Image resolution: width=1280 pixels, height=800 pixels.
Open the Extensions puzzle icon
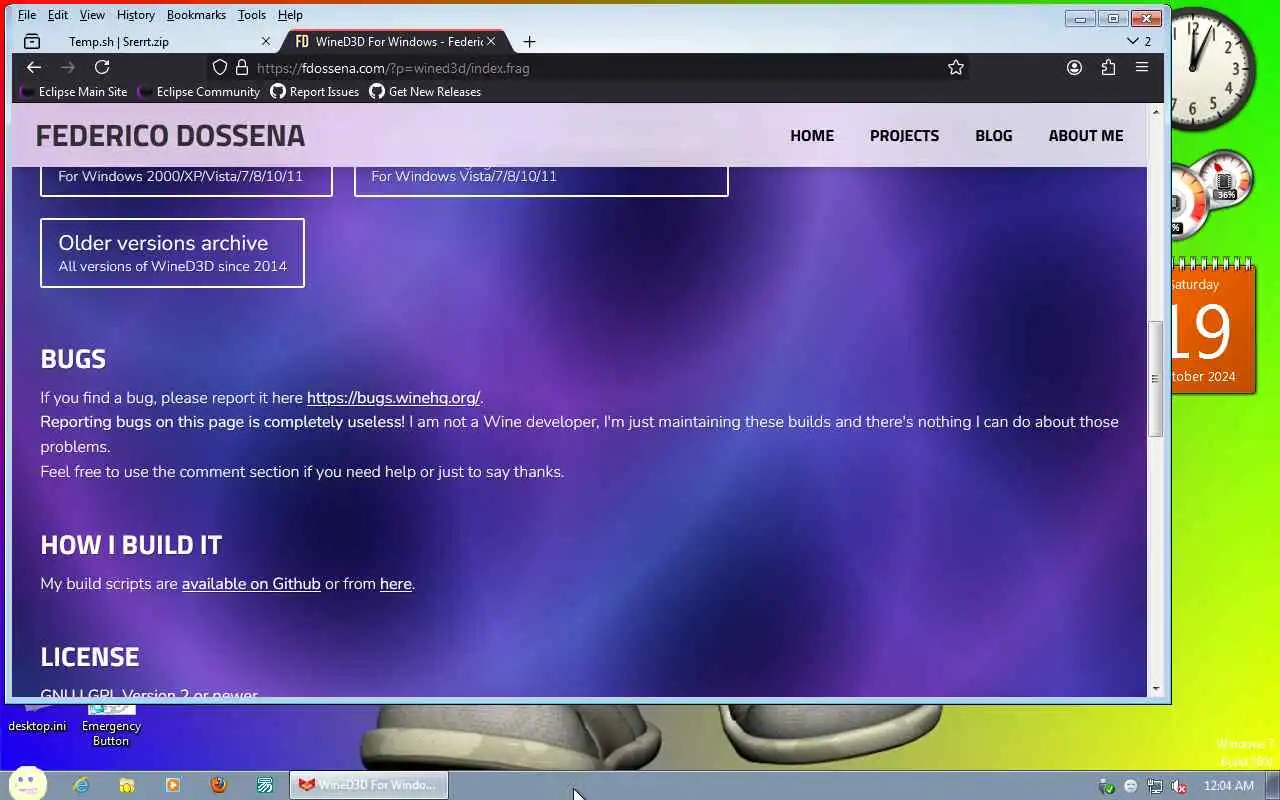tap(1108, 67)
